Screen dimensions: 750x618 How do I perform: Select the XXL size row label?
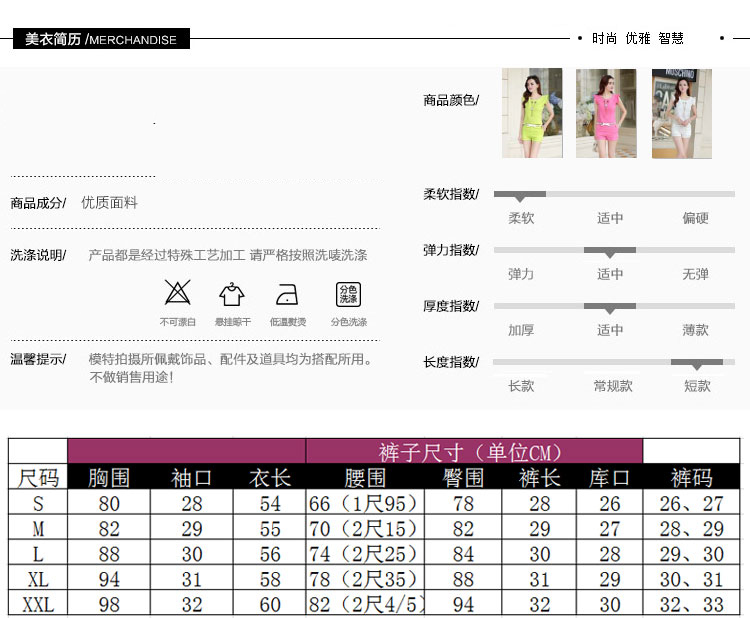click(38, 603)
